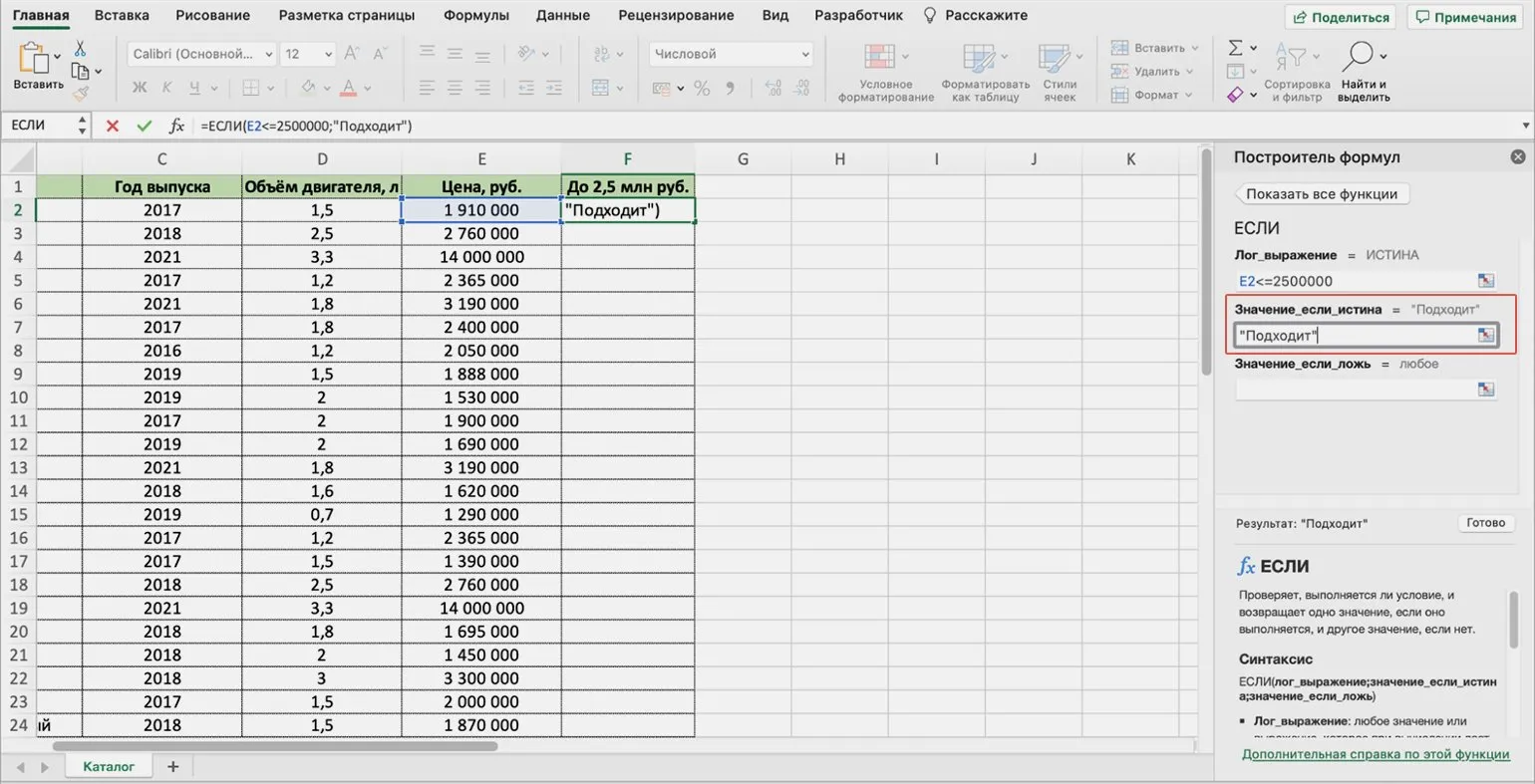Toggle bold Ж formatting
This screenshot has height=784, width=1535.
tap(140, 89)
